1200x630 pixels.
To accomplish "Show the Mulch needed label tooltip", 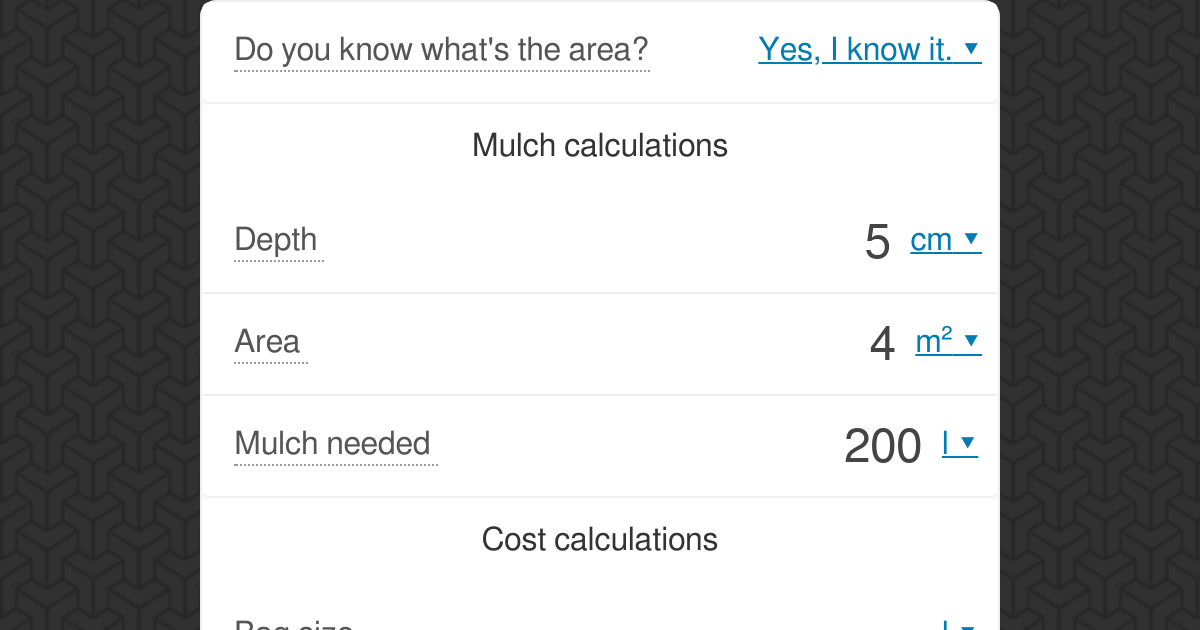I will [x=335, y=444].
